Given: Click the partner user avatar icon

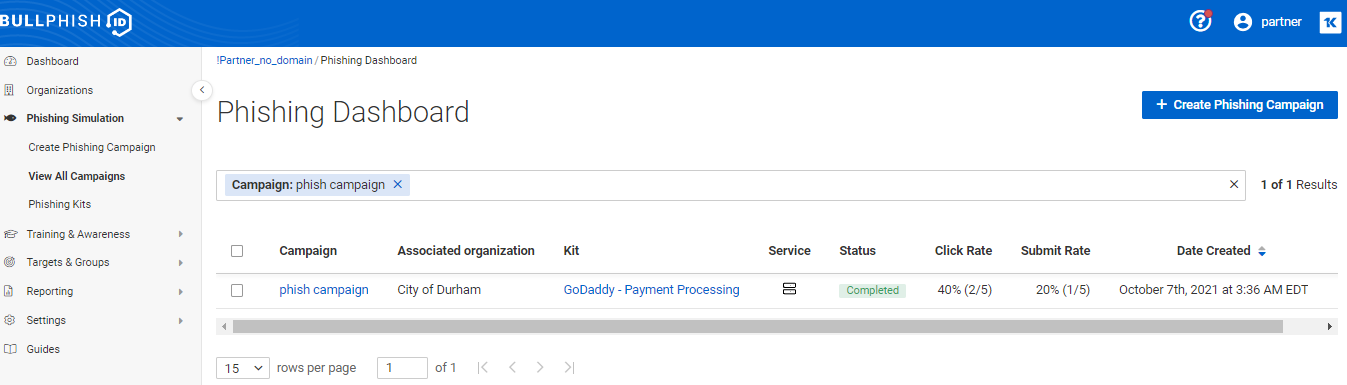Looking at the screenshot, I should (1243, 22).
